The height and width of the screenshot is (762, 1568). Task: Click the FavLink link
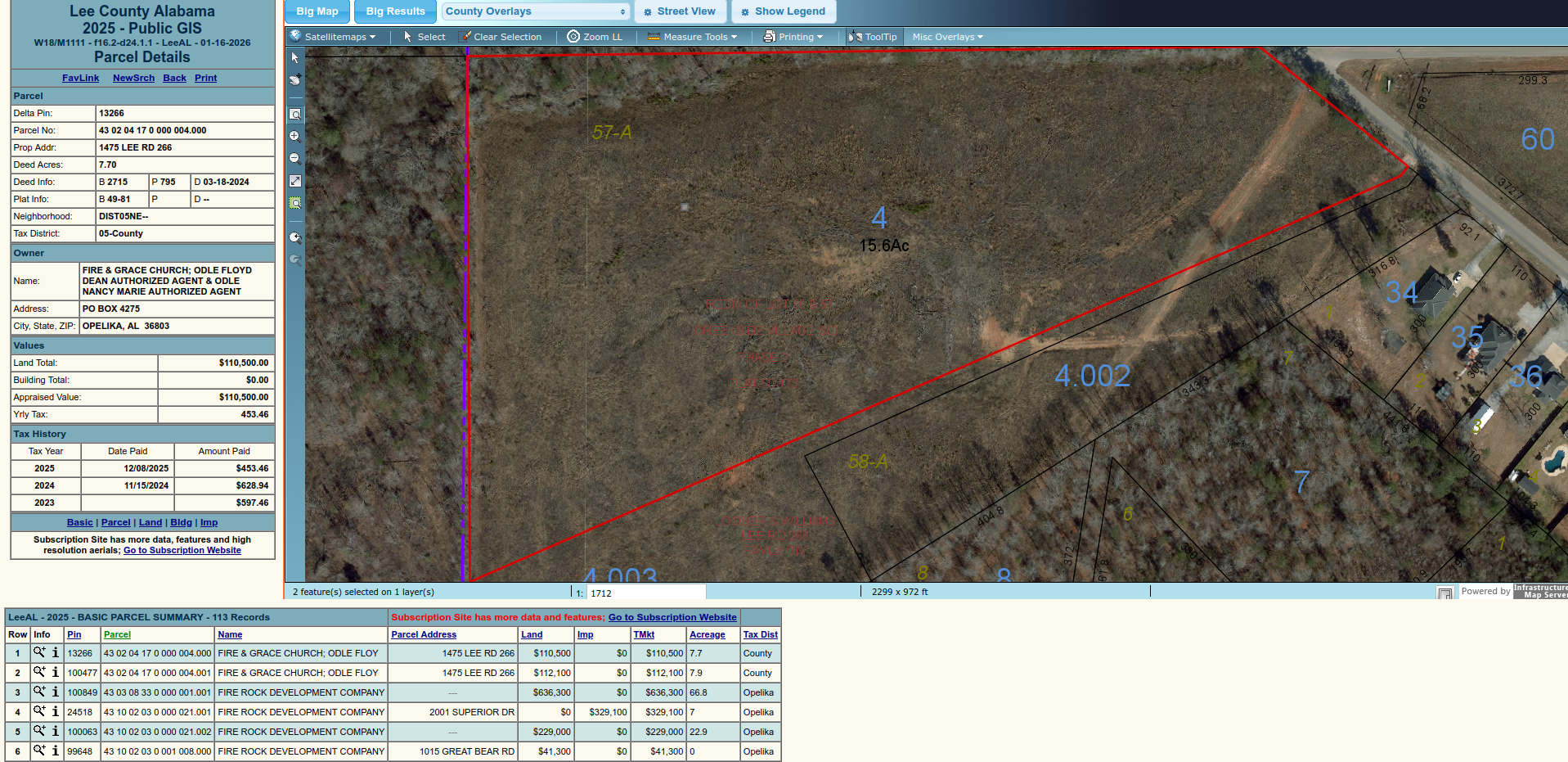pyautogui.click(x=80, y=79)
